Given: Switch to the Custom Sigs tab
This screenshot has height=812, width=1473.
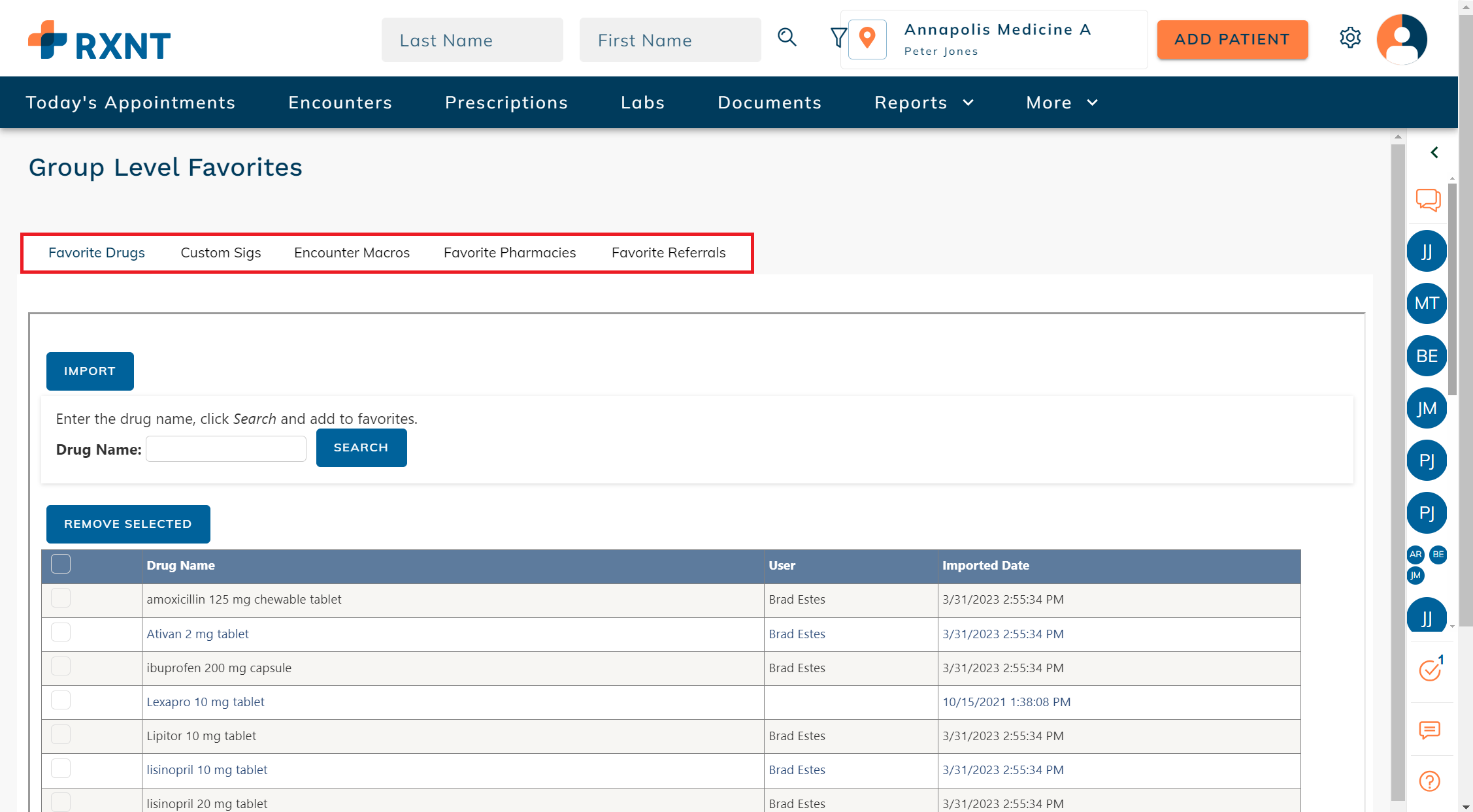Looking at the screenshot, I should coord(221,253).
